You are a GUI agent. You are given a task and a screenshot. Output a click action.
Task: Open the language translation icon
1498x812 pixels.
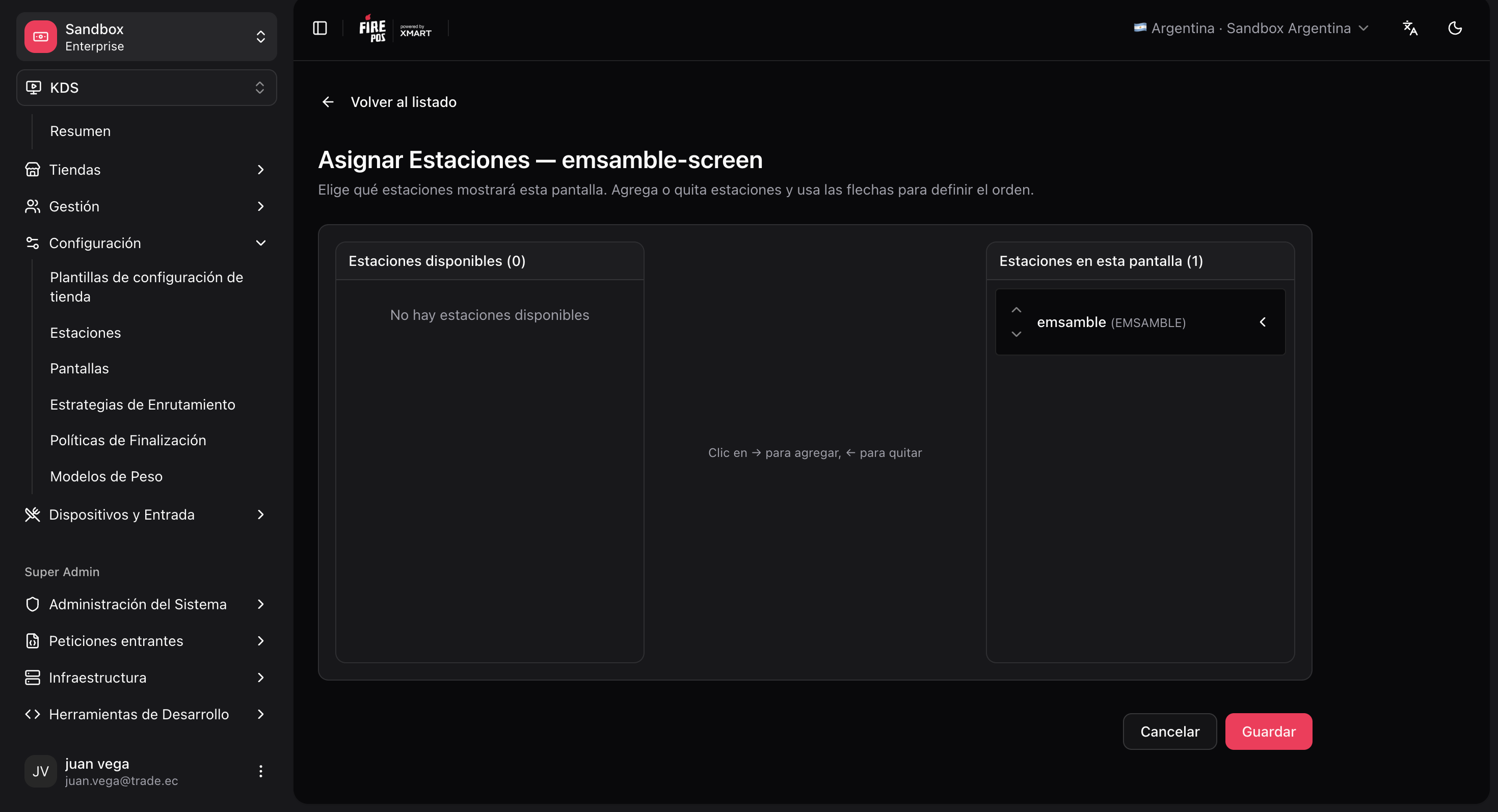pos(1410,28)
